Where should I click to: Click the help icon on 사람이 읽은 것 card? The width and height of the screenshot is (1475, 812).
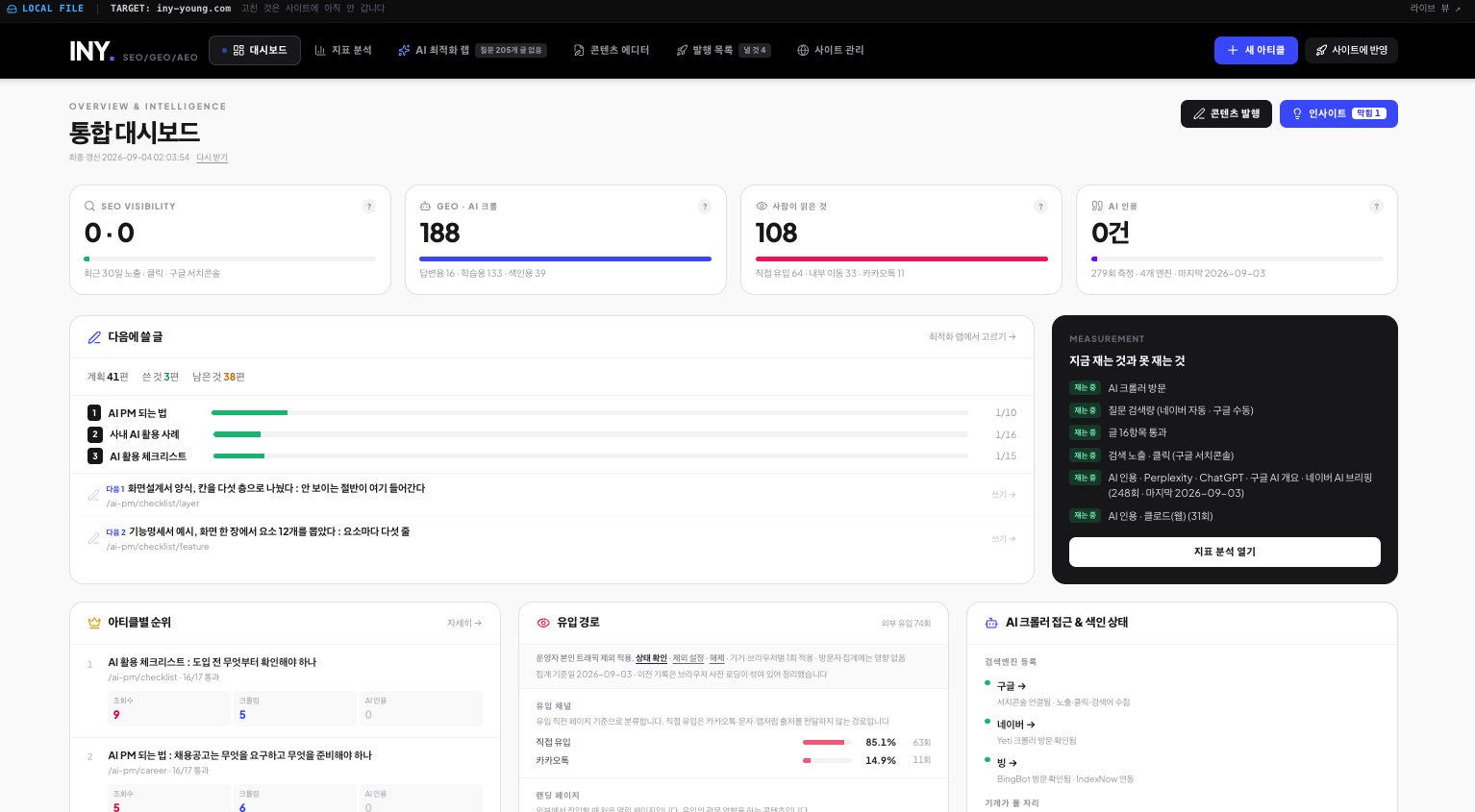1040,207
